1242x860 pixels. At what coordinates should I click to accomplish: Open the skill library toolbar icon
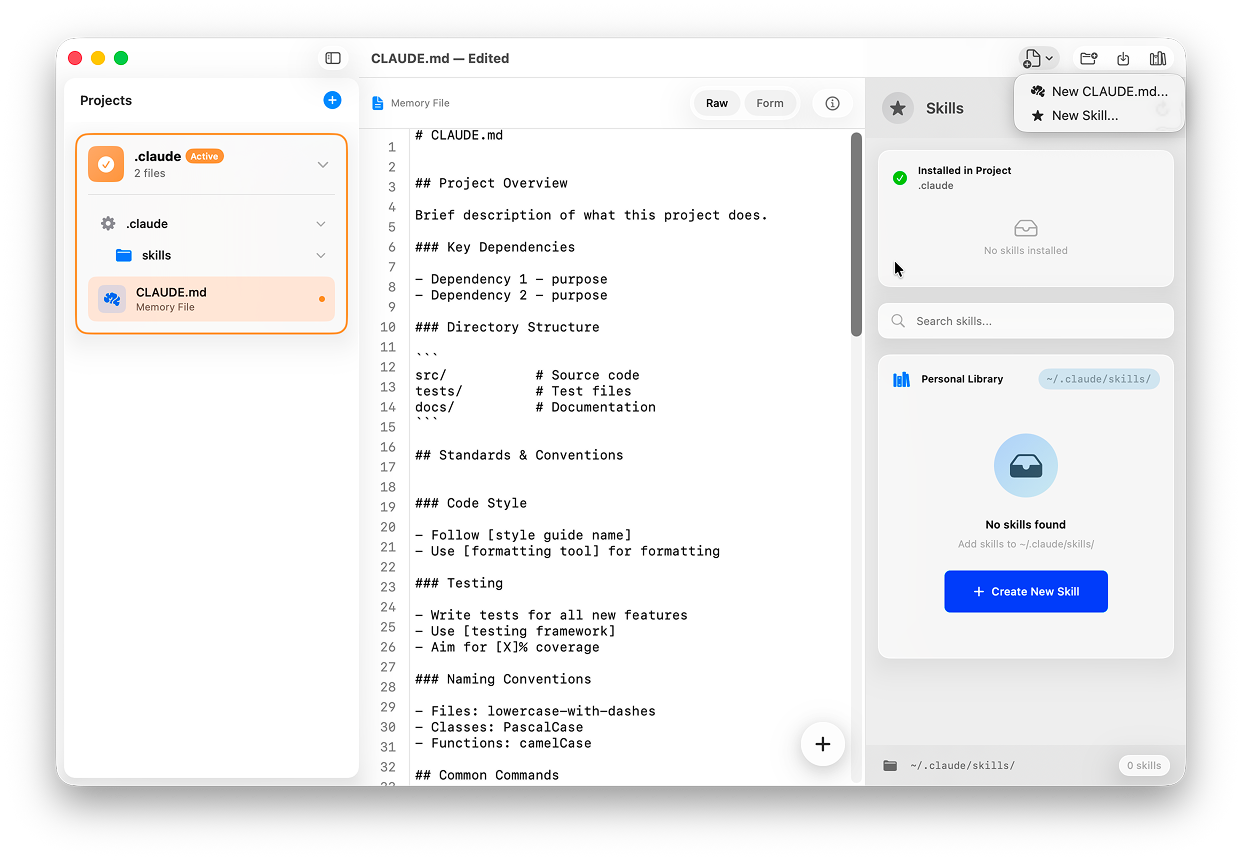(1158, 58)
